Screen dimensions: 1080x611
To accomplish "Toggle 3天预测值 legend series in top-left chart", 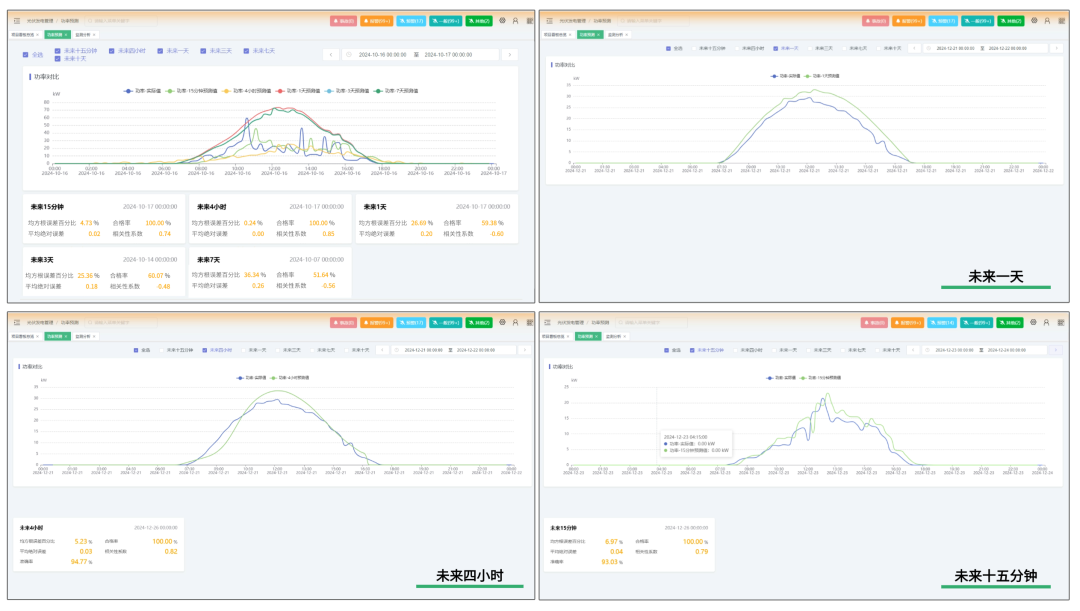I will tap(347, 91).
